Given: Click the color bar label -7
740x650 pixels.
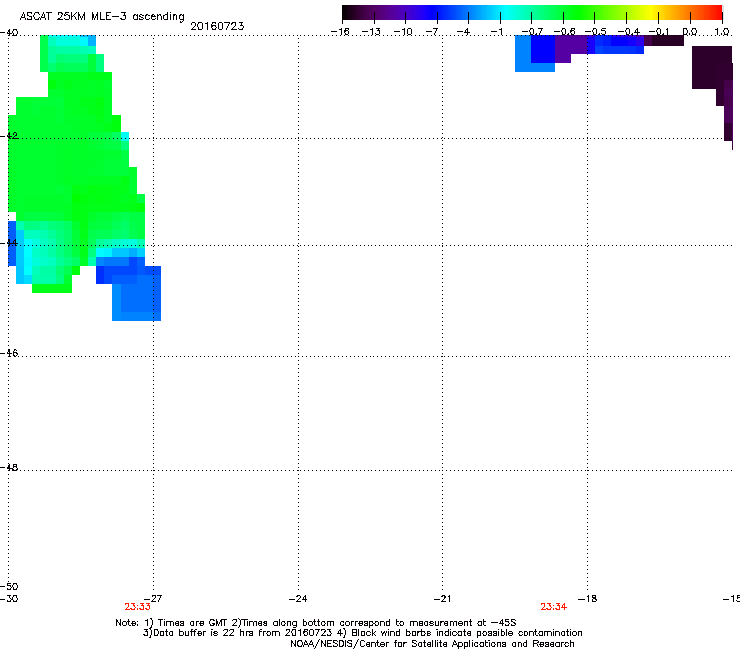Looking at the screenshot, I should pos(432,32).
